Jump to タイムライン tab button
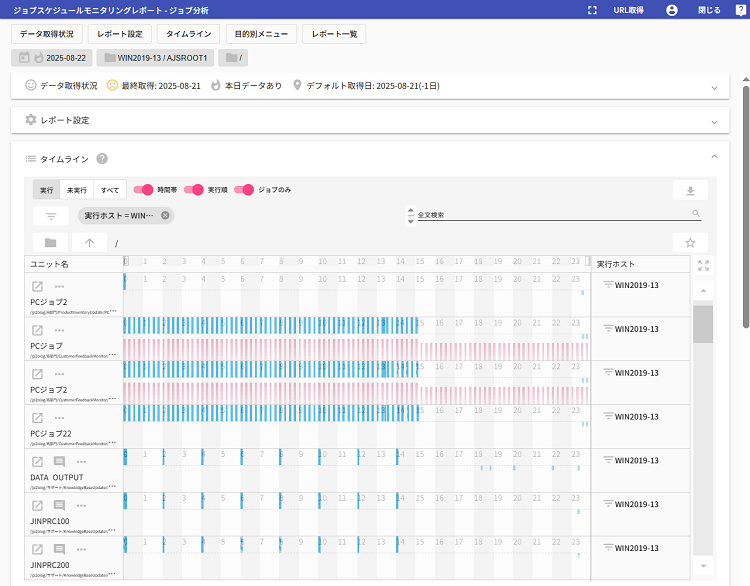 [x=188, y=34]
